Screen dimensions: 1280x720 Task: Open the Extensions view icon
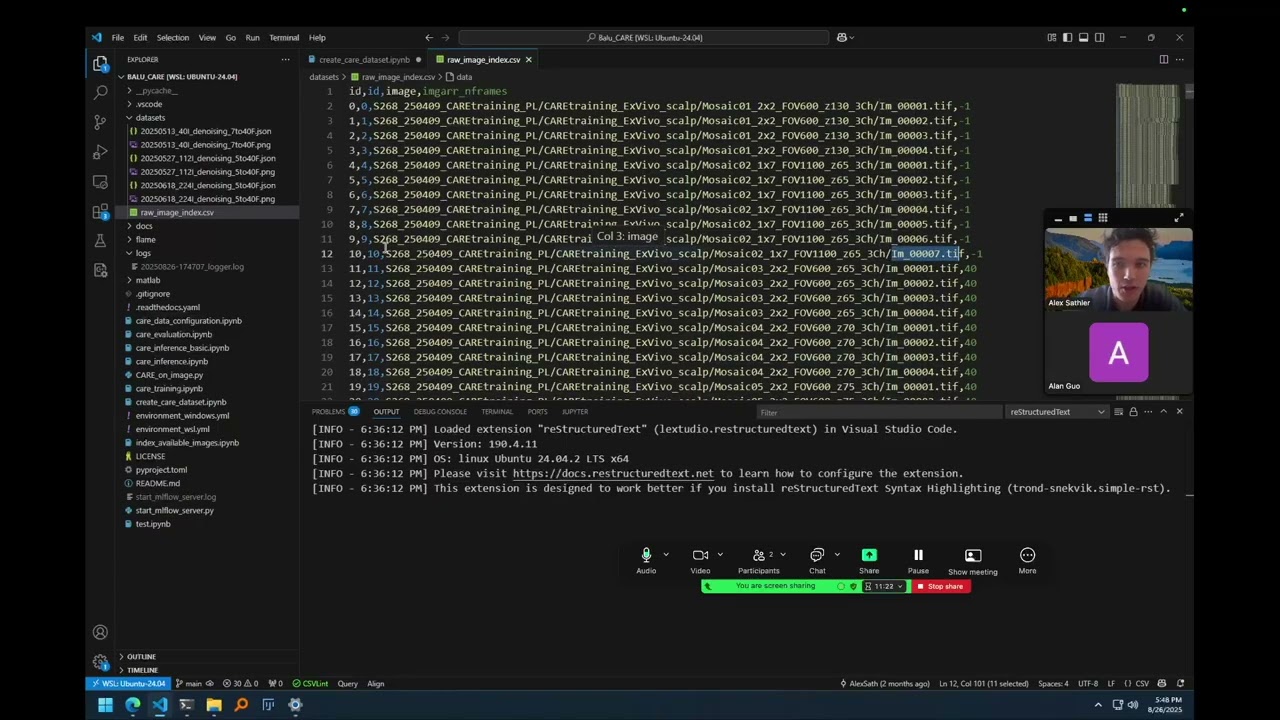100,212
